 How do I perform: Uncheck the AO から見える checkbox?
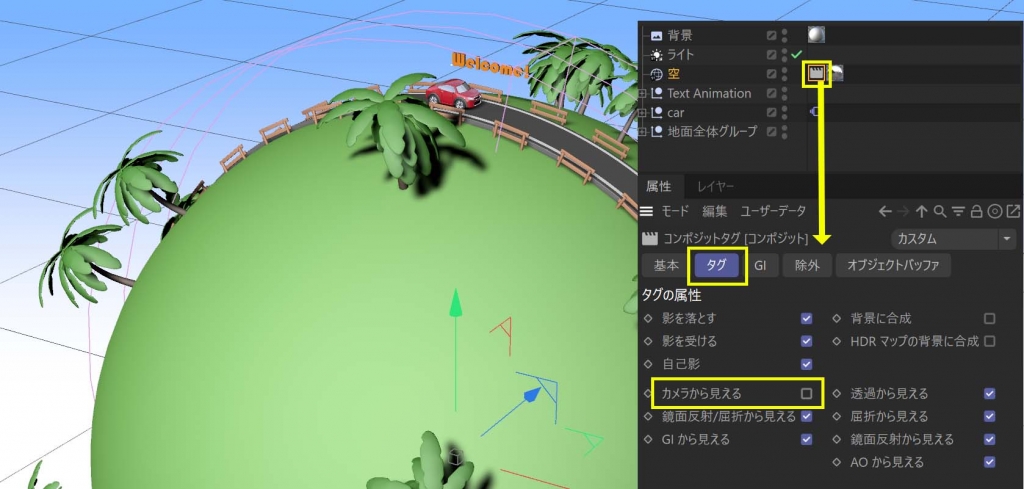click(989, 462)
